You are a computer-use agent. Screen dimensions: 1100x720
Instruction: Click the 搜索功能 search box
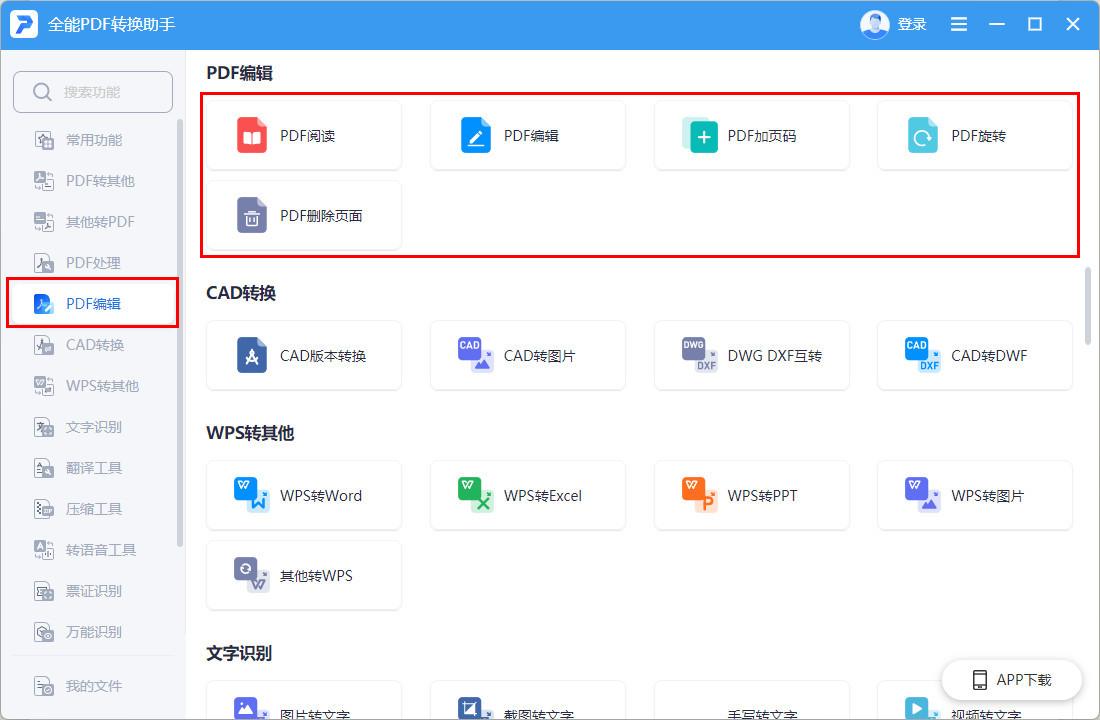coord(93,91)
